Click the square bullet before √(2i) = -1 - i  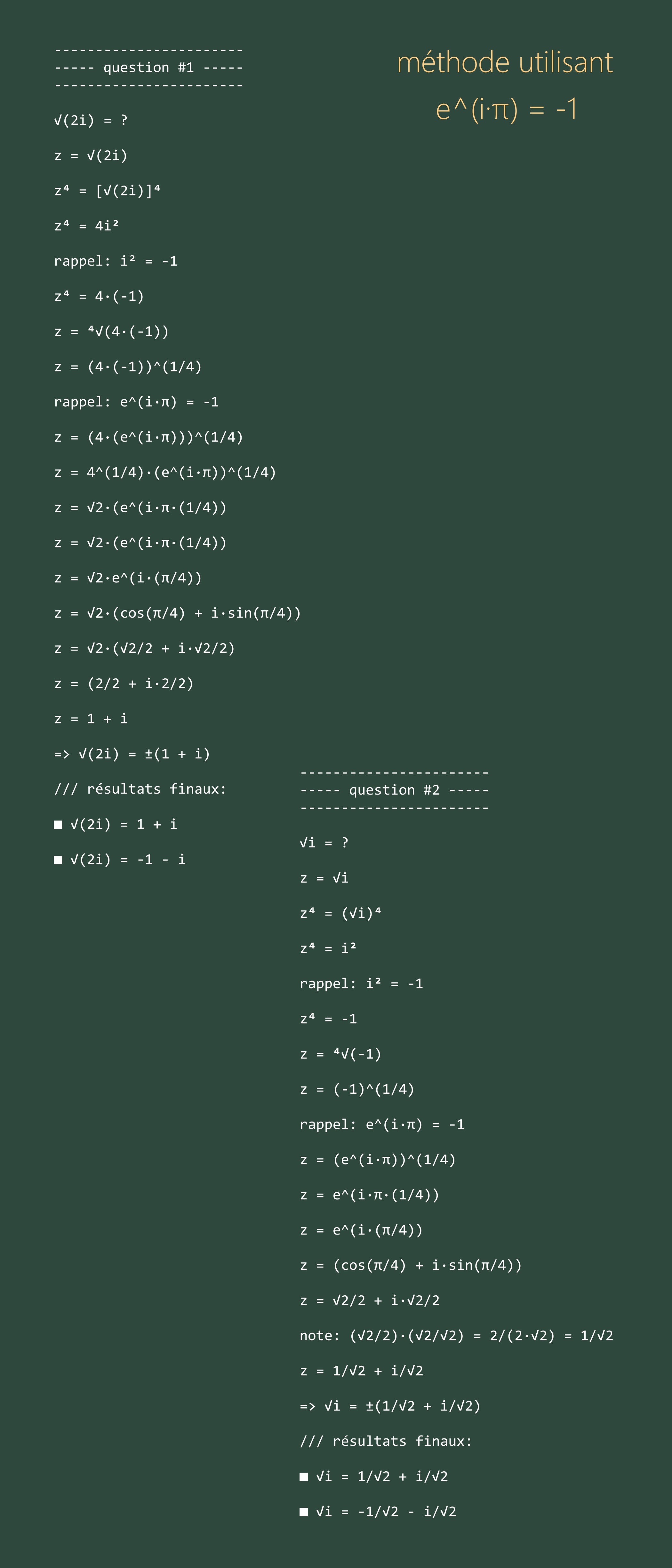point(58,860)
